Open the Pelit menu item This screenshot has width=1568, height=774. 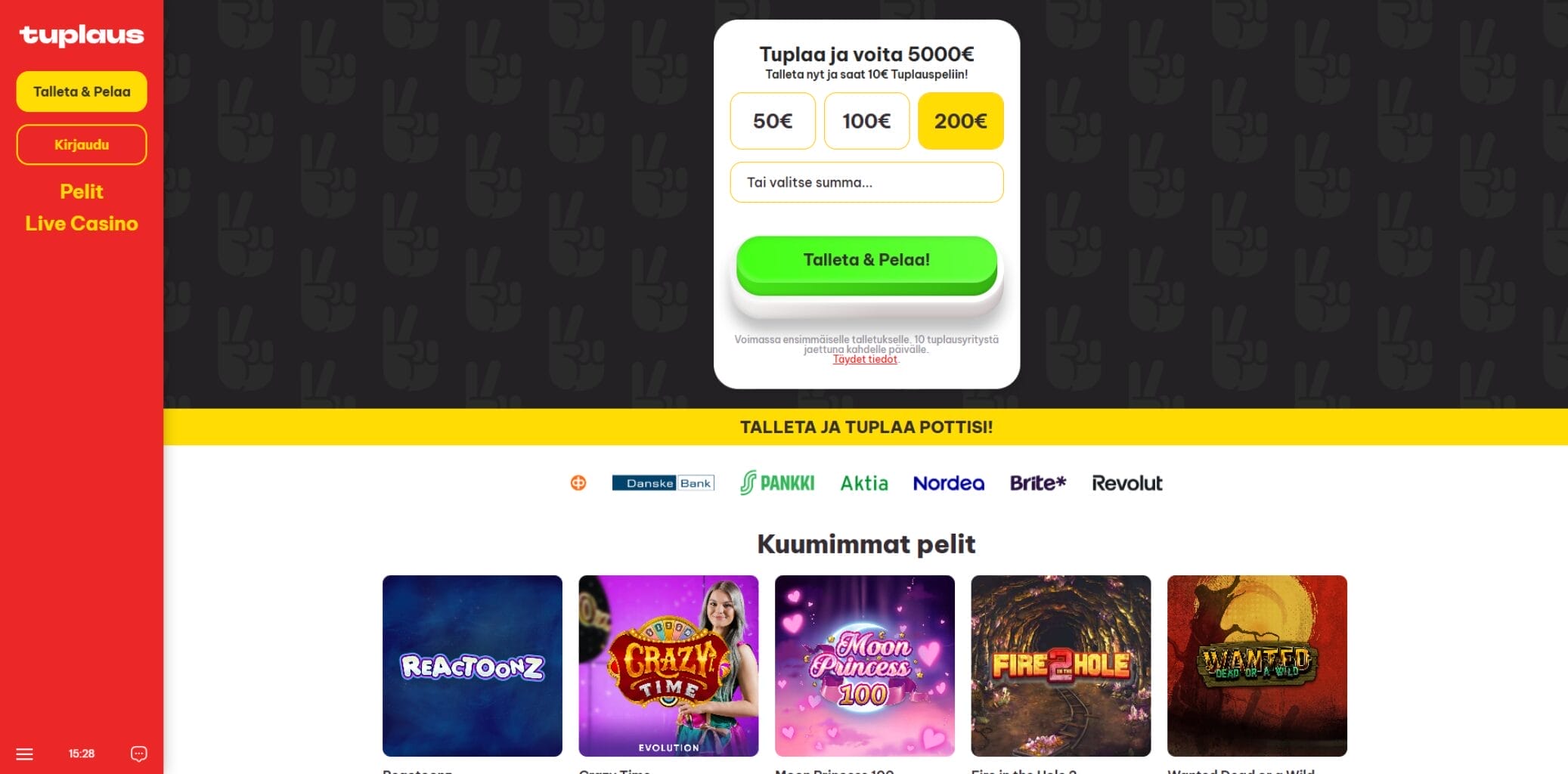[82, 191]
